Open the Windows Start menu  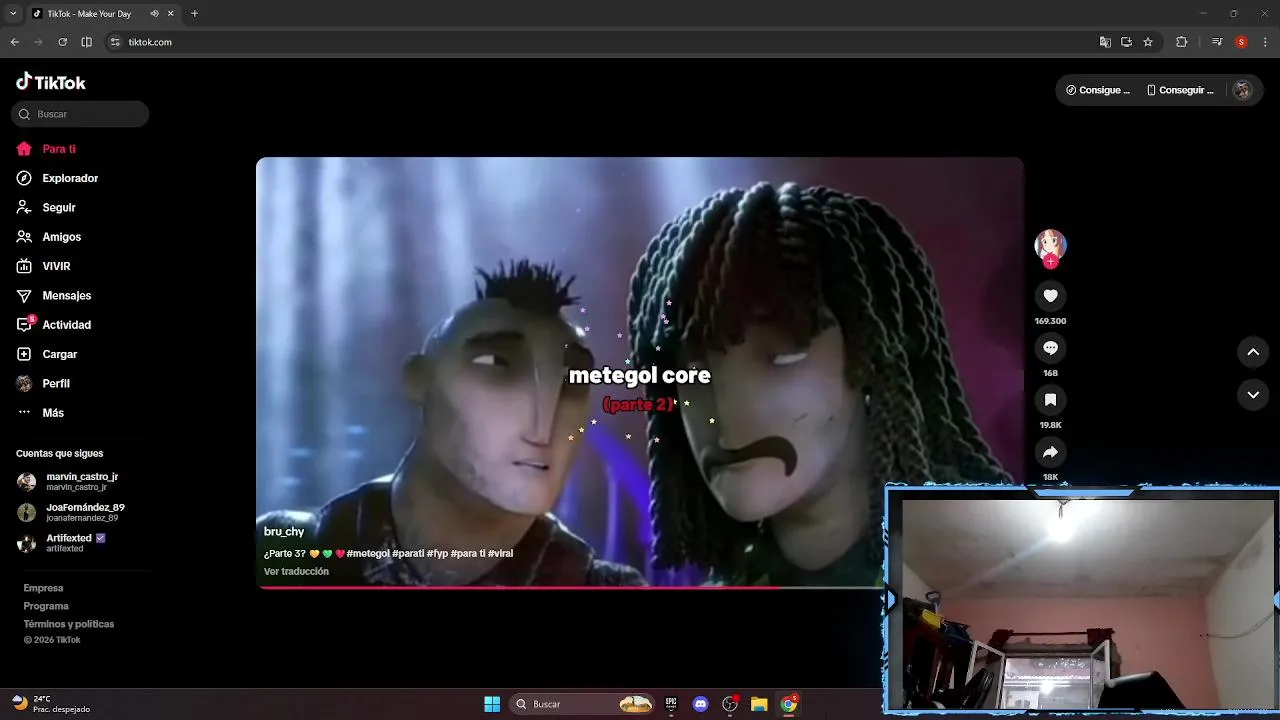point(492,704)
